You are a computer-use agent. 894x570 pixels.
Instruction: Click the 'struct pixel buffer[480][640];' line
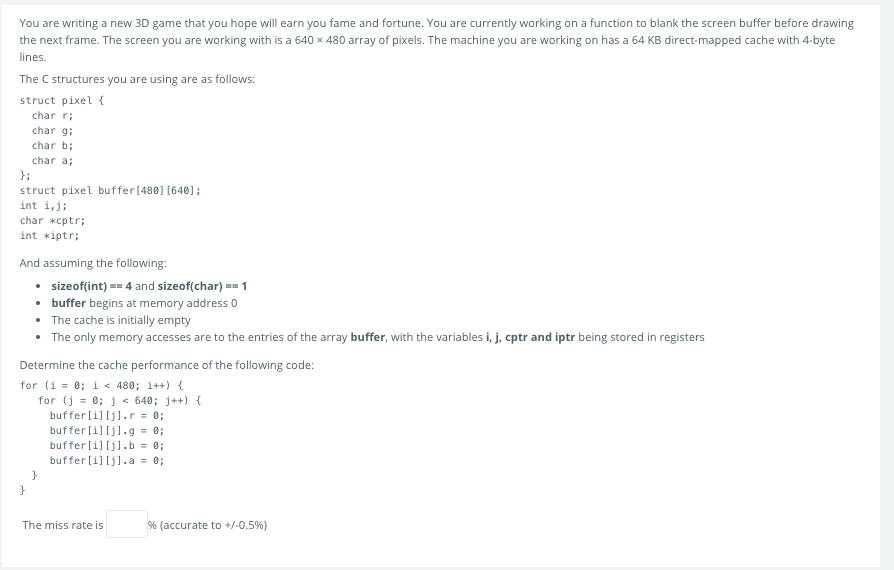click(110, 190)
